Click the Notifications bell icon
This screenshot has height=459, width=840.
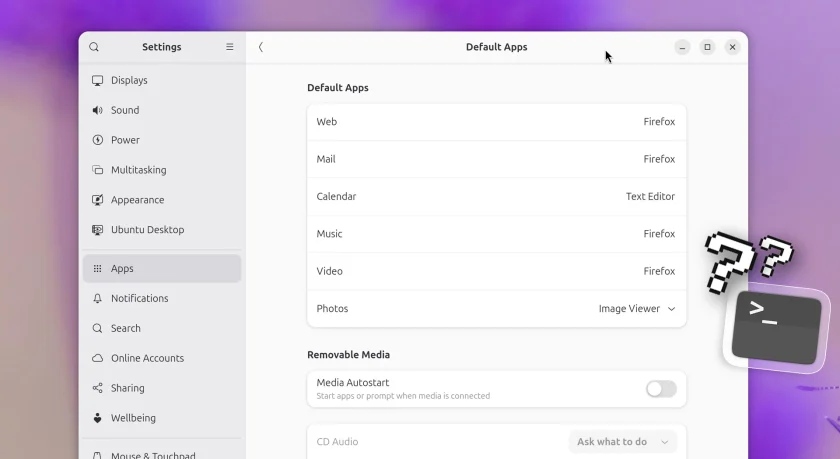tap(98, 298)
